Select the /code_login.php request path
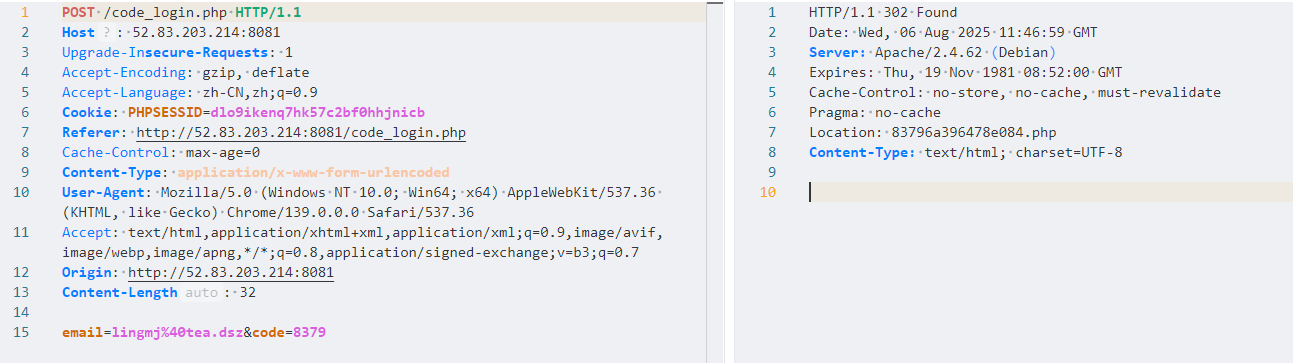 164,12
